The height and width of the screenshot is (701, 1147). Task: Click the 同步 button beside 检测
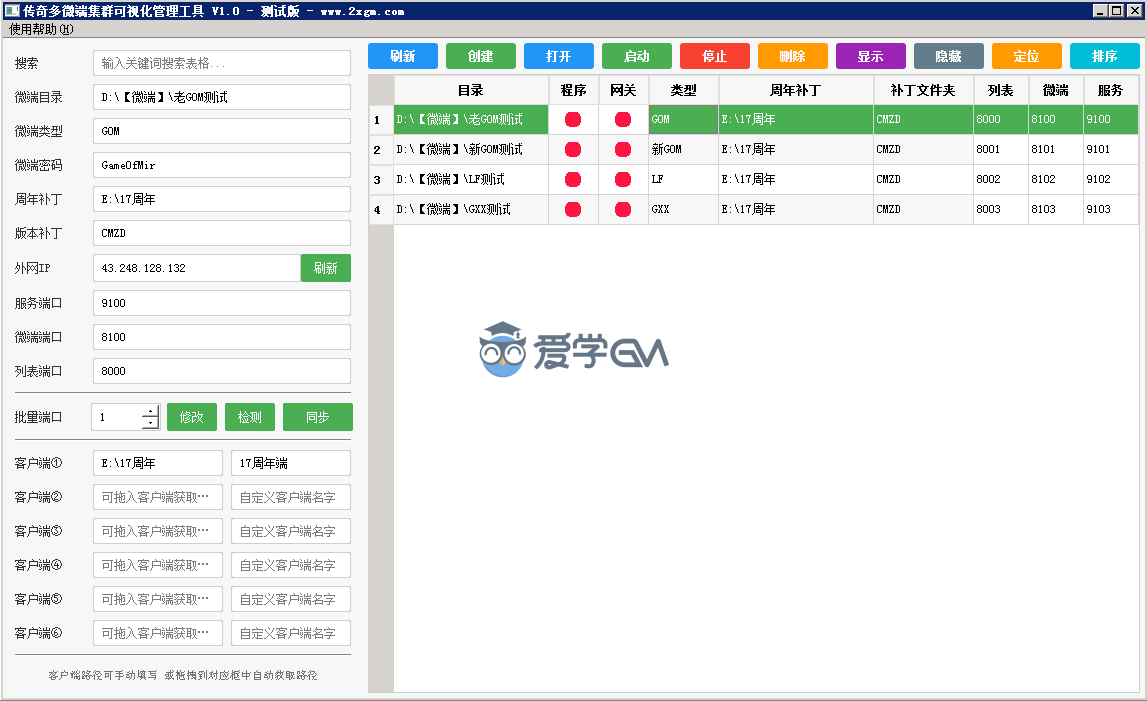[x=317, y=417]
